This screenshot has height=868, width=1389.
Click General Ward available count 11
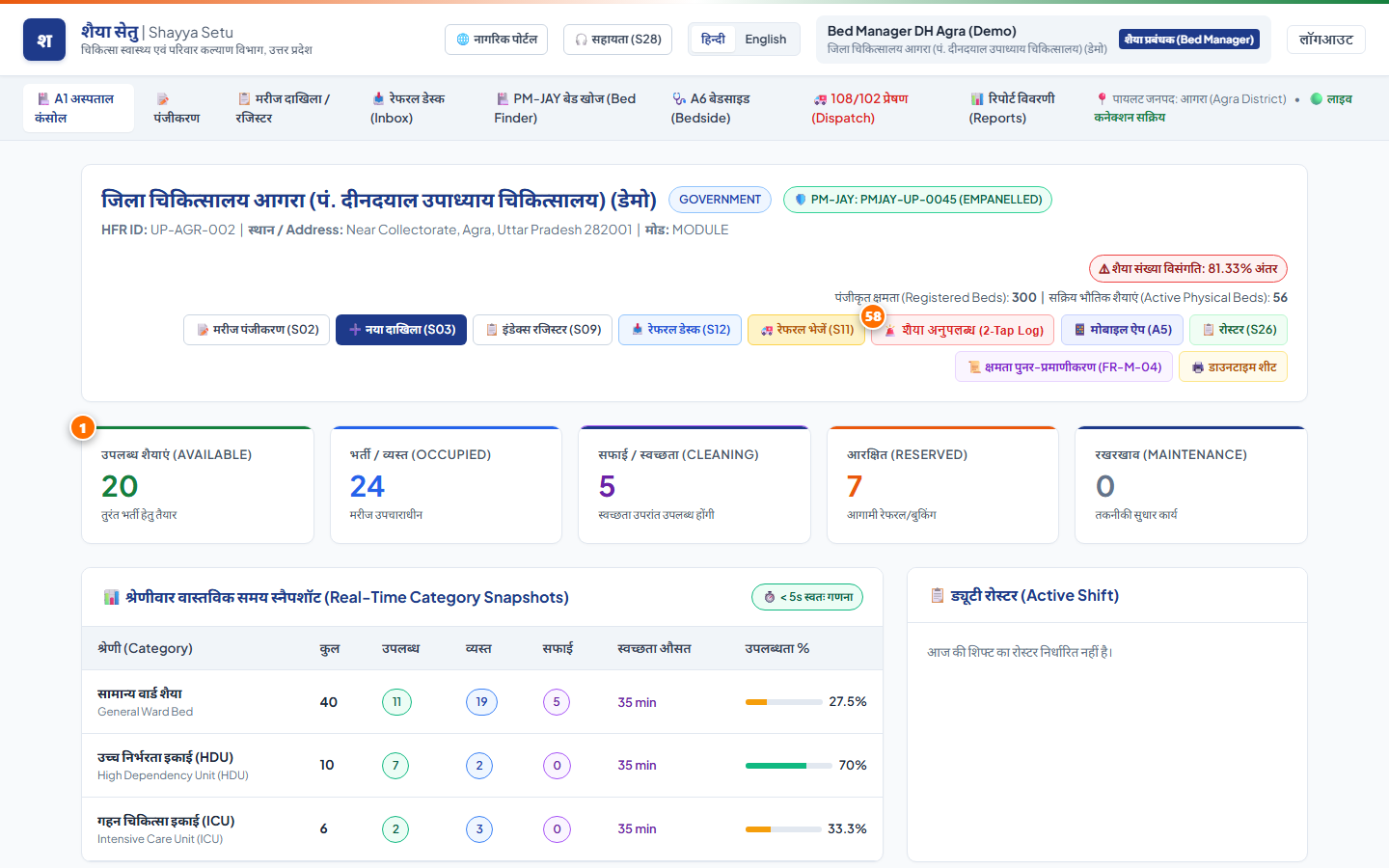click(x=396, y=702)
